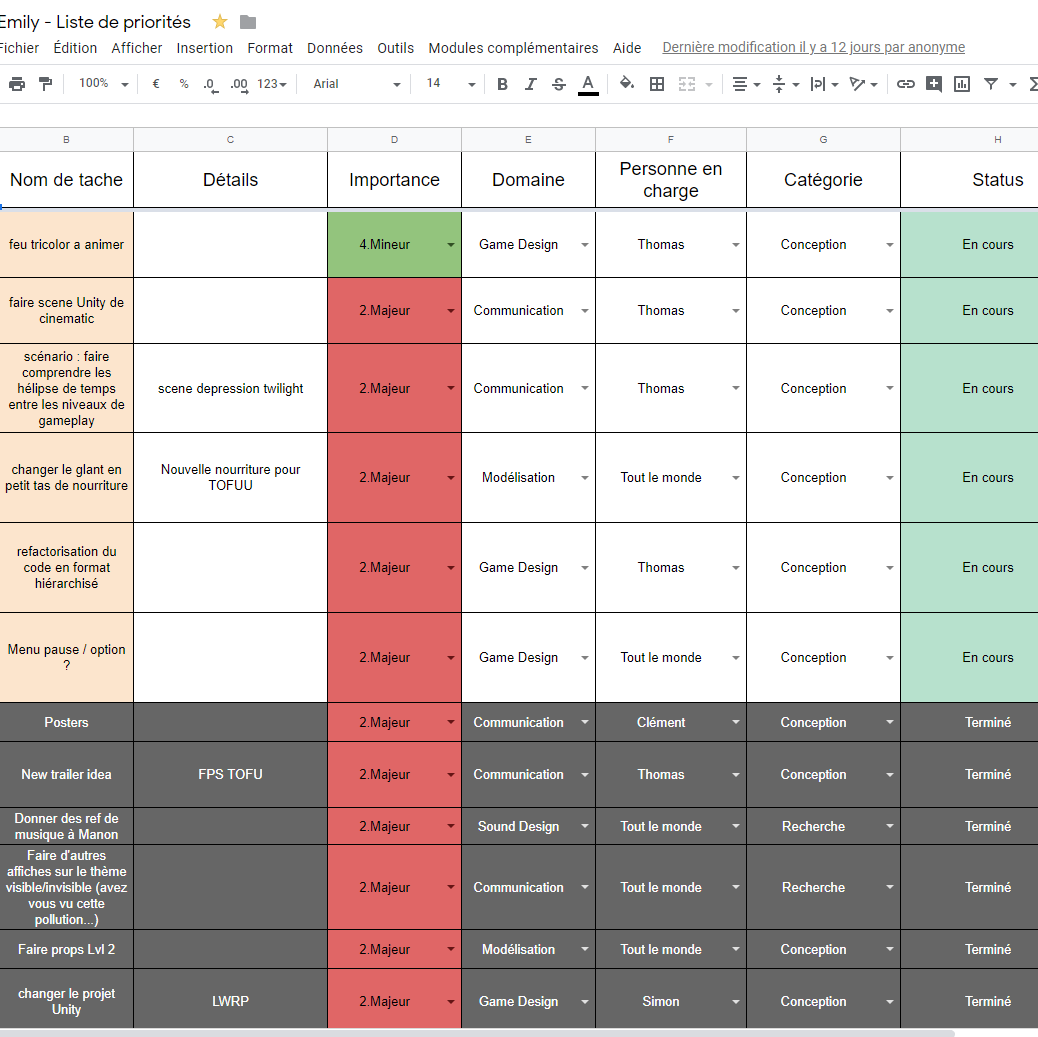The image size is (1038, 1037).
Task: Select the 'New trailer idea' cell
Action: tap(66, 774)
